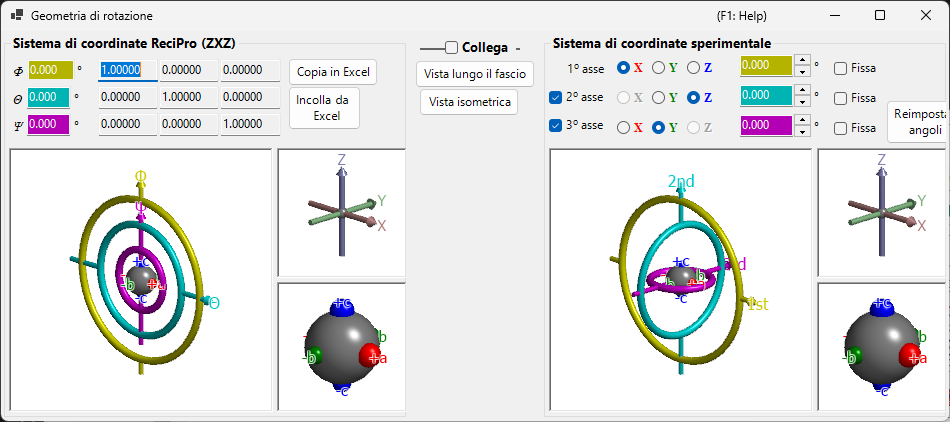
Task: Click Vista lungo il fascio button
Action: [475, 74]
